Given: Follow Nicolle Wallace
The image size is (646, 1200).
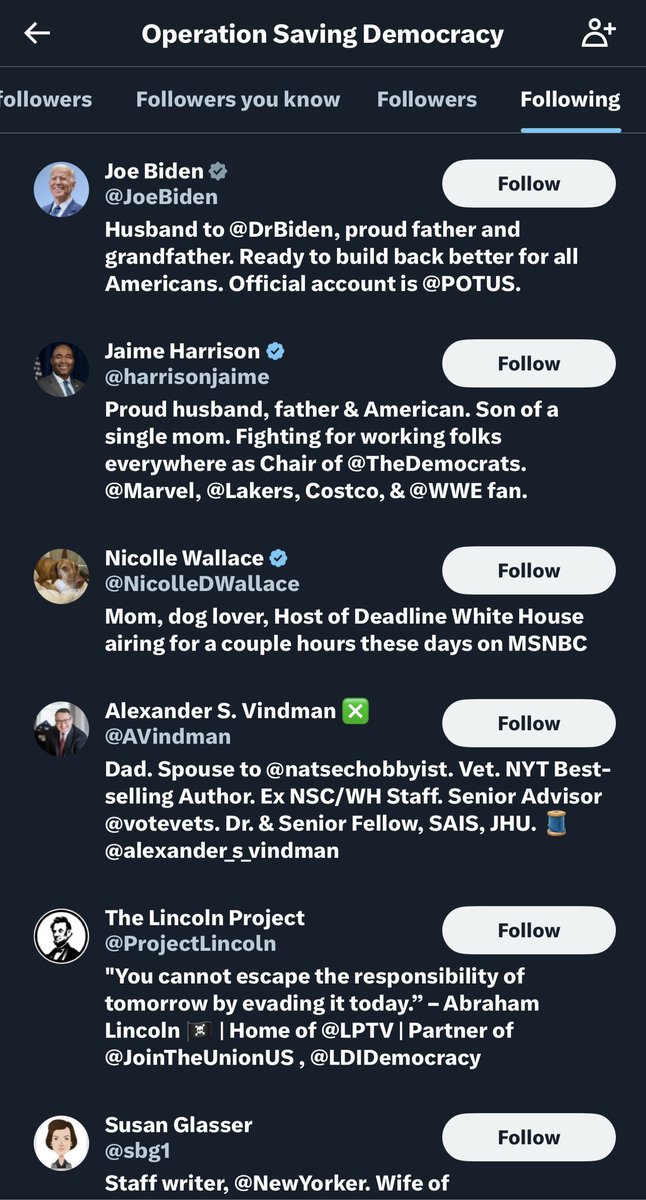Looking at the screenshot, I should coord(528,571).
